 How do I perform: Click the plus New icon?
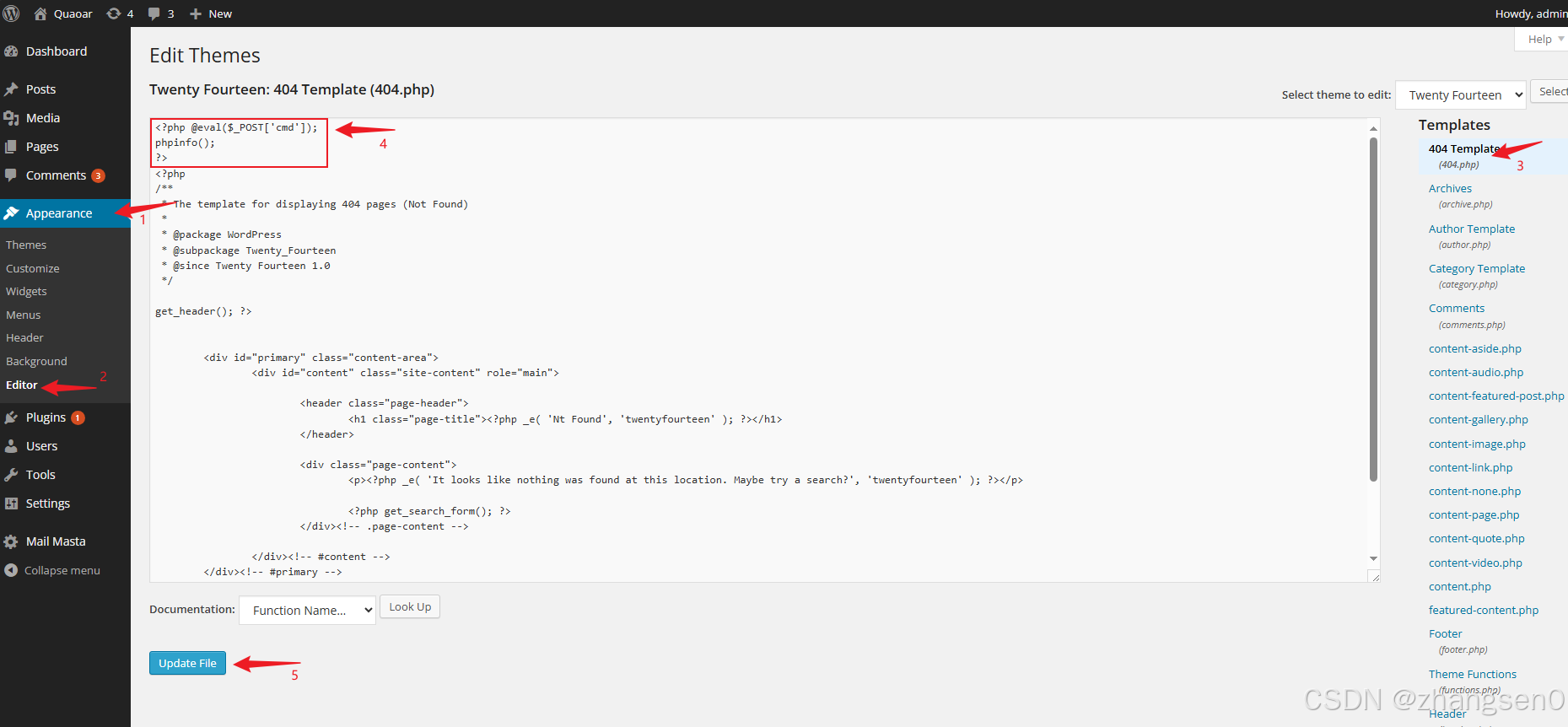pyautogui.click(x=196, y=13)
